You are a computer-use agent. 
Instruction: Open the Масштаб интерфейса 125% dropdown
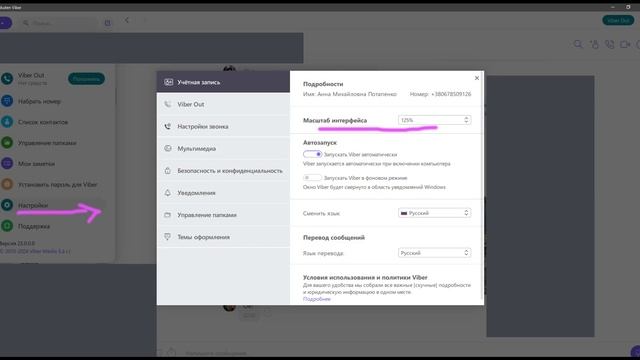(434, 120)
